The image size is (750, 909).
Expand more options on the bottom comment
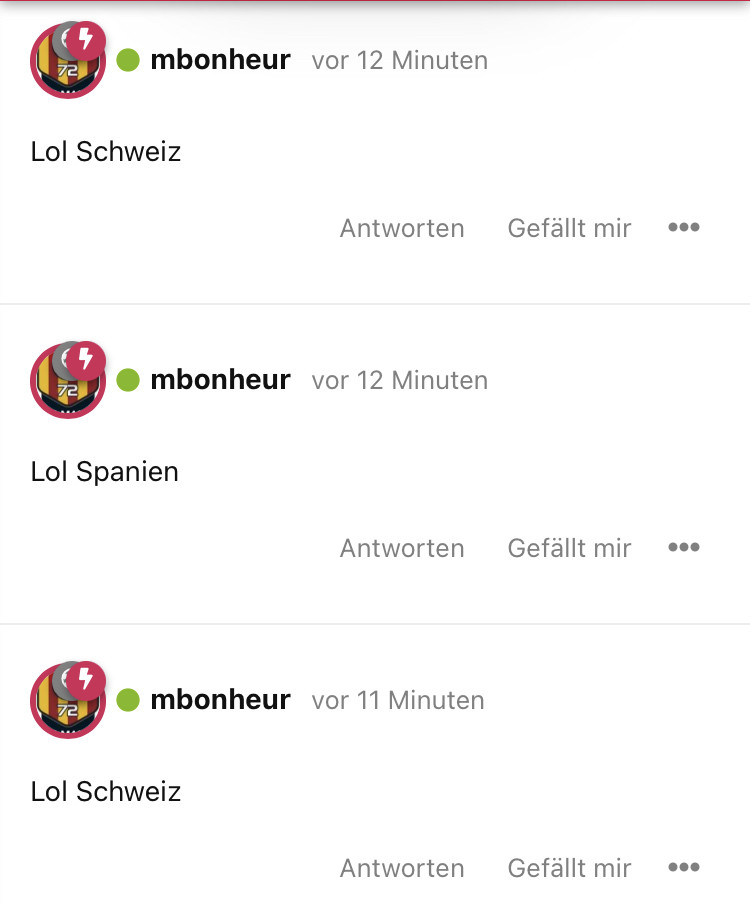[684, 867]
